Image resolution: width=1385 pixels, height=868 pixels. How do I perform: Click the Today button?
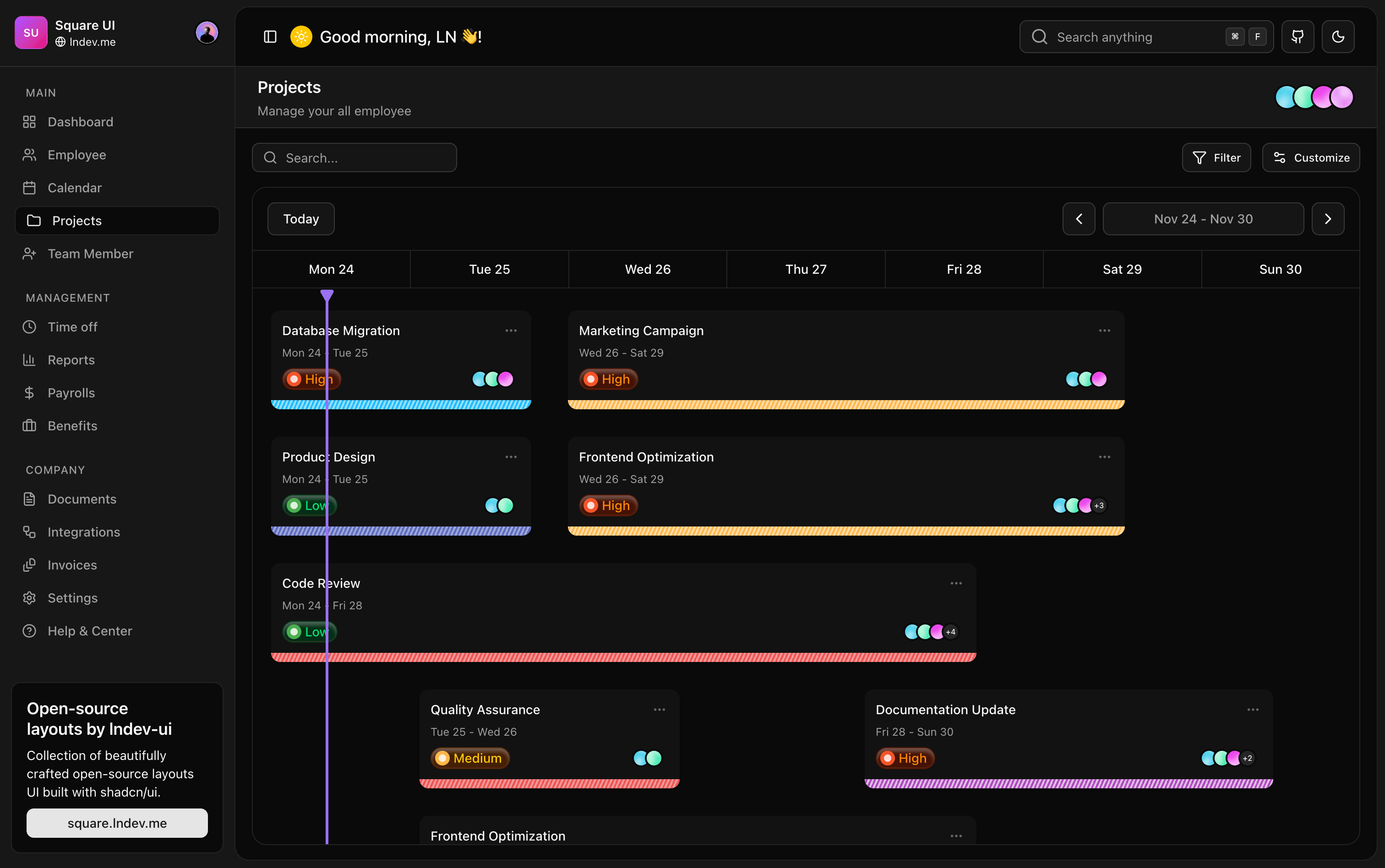tap(301, 219)
